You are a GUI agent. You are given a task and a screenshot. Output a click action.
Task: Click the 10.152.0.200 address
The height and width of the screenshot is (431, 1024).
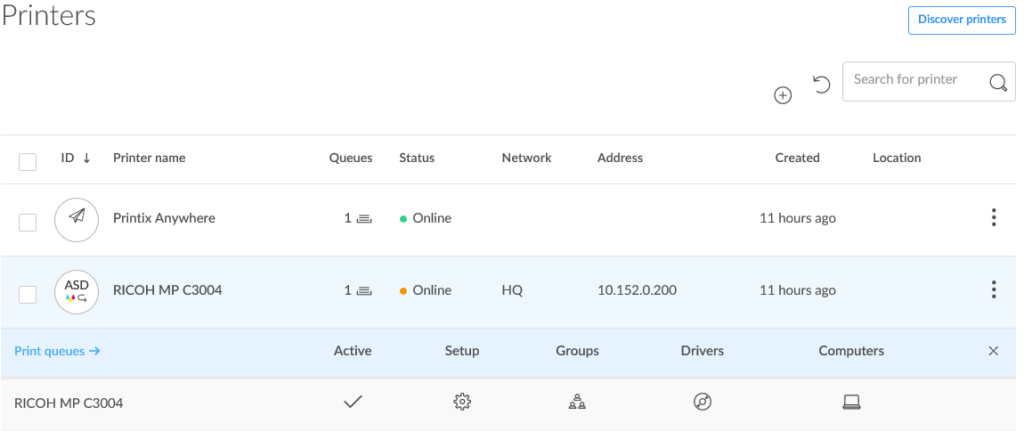point(637,290)
